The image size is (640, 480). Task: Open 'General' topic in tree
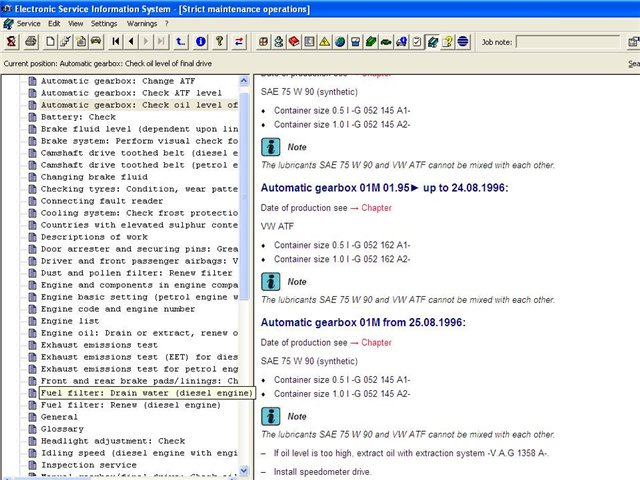click(59, 417)
